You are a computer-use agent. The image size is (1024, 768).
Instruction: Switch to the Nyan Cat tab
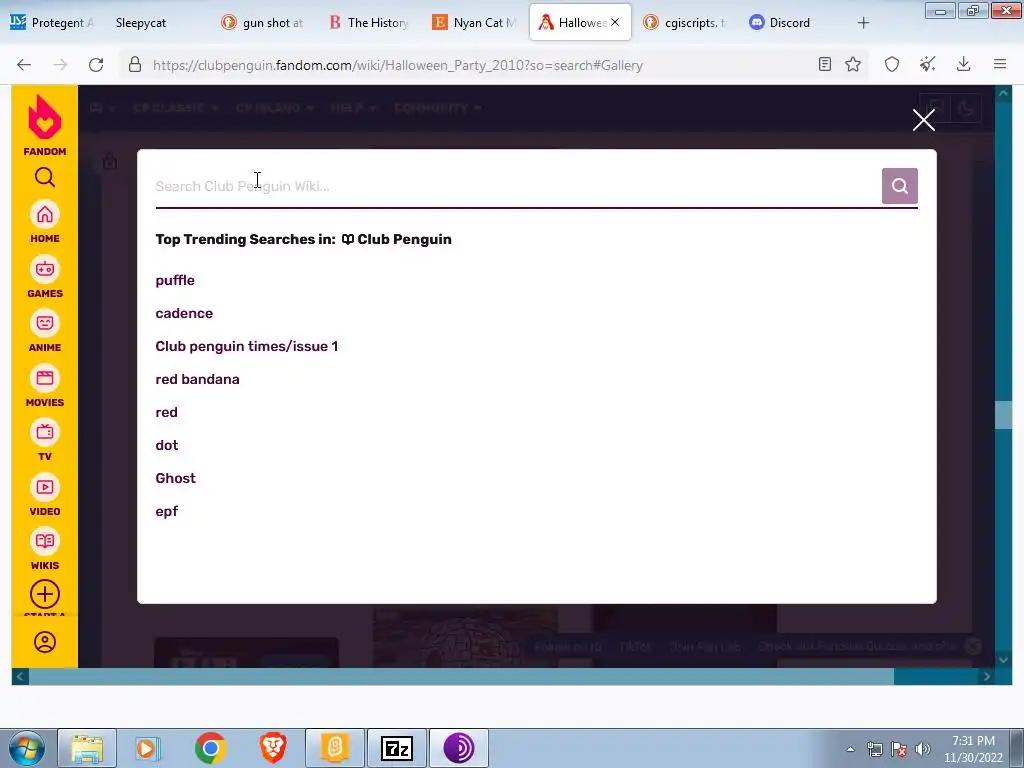pyautogui.click(x=475, y=23)
